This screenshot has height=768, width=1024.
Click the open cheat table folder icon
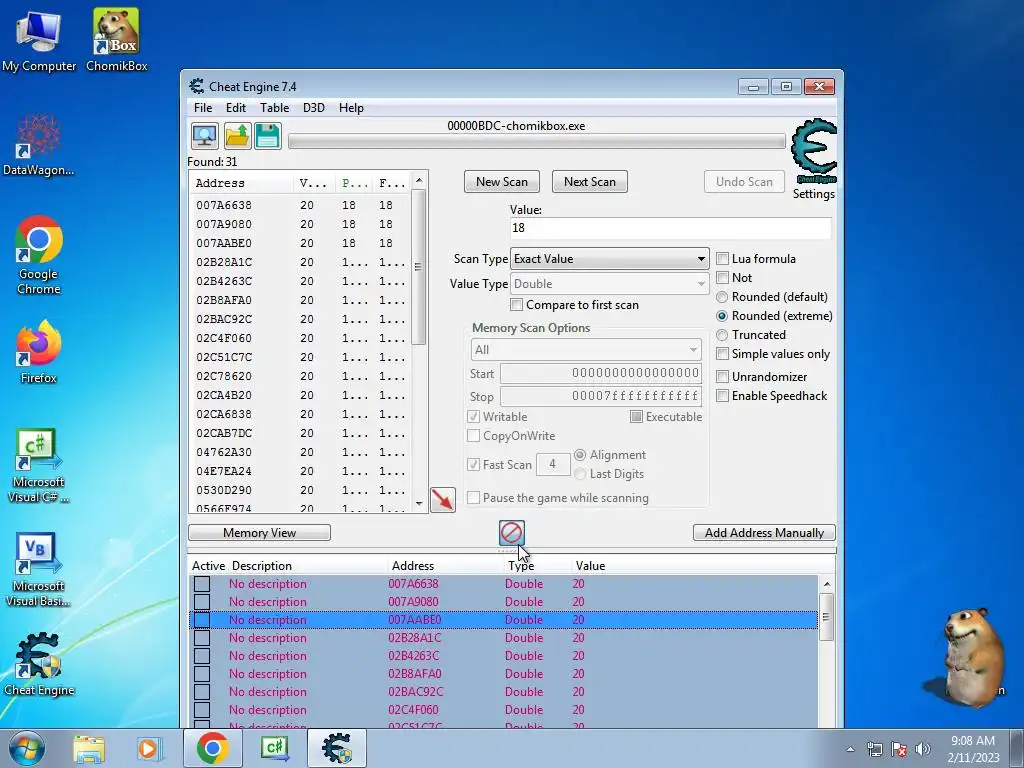tap(236, 136)
